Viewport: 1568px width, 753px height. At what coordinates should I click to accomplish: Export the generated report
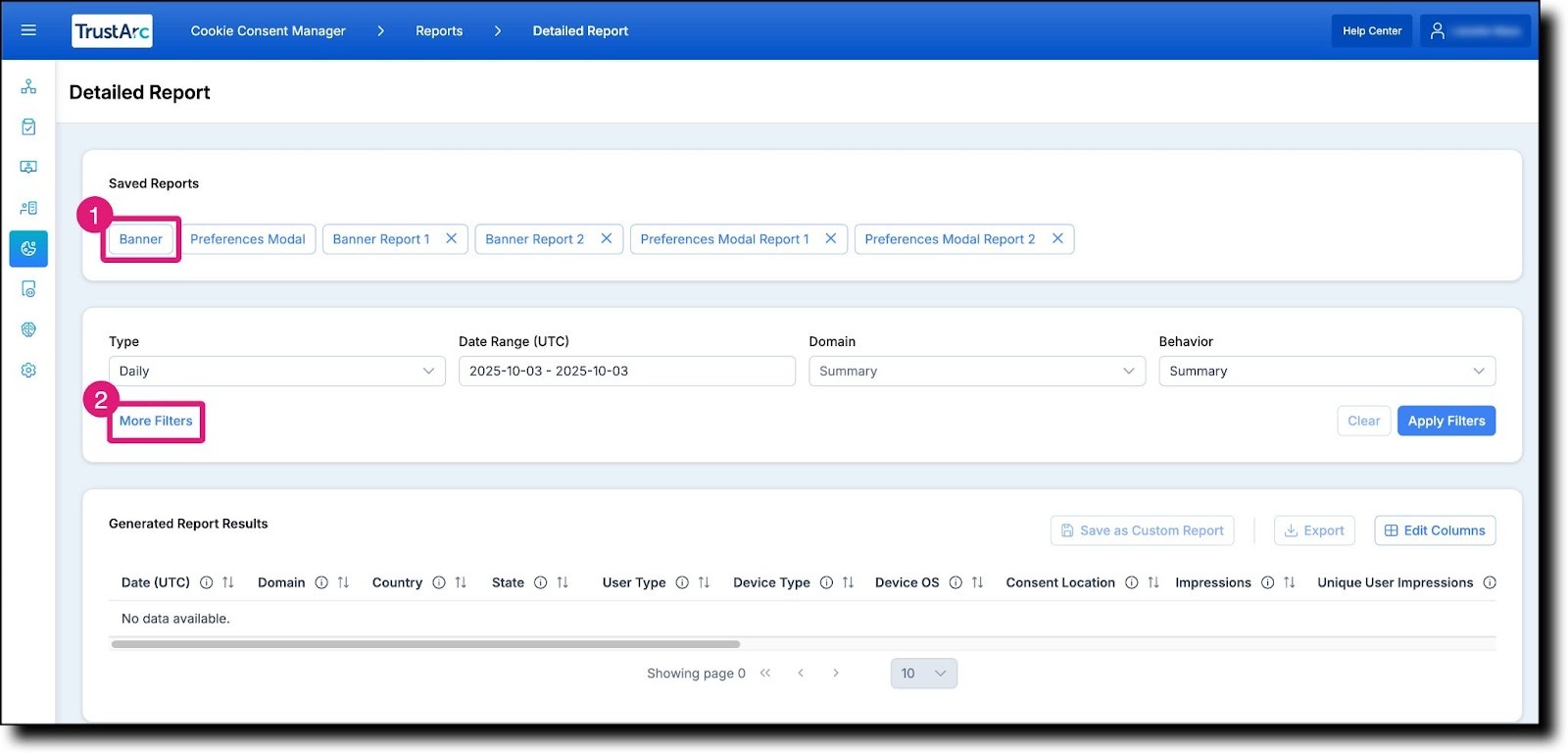click(1314, 530)
